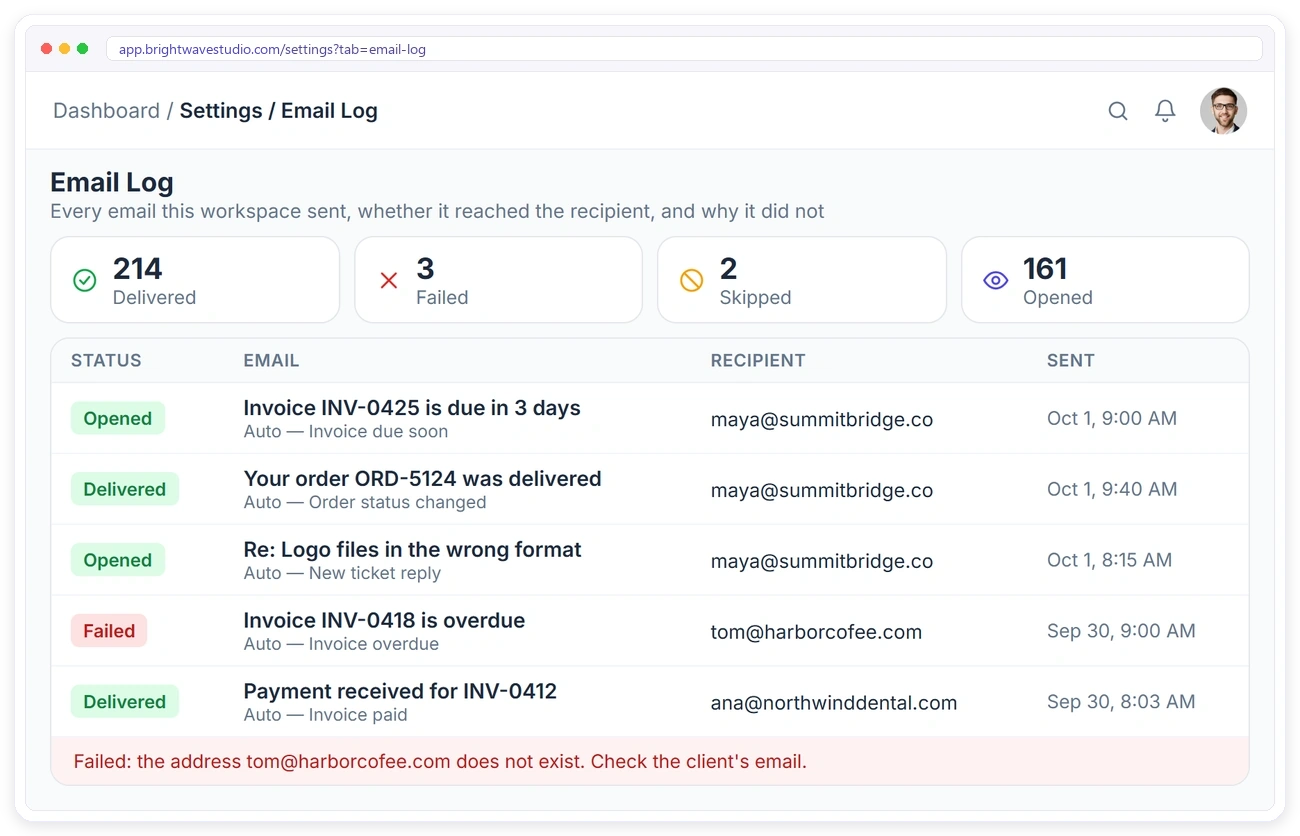
Task: Click the browser address bar
Action: [684, 49]
